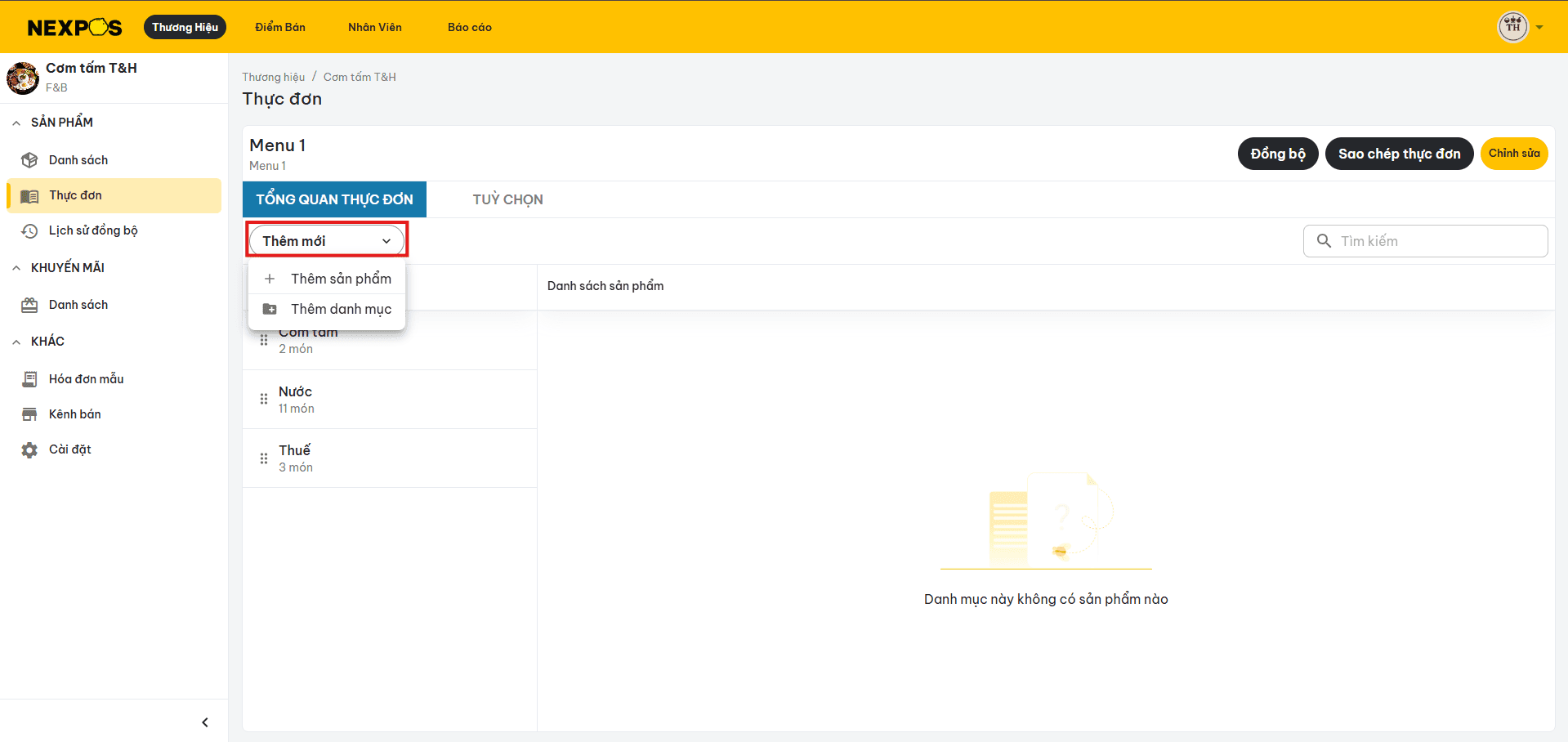Click the NEXPOS logo
1568x742 pixels.
click(74, 28)
